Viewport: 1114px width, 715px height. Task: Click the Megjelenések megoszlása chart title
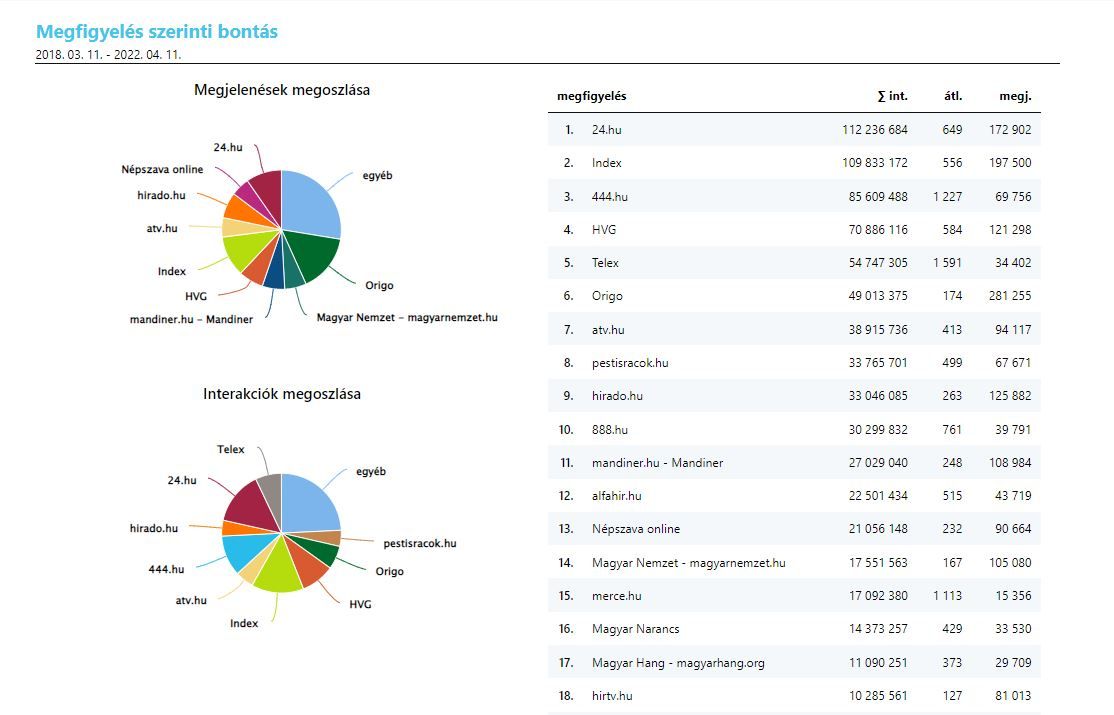point(282,90)
